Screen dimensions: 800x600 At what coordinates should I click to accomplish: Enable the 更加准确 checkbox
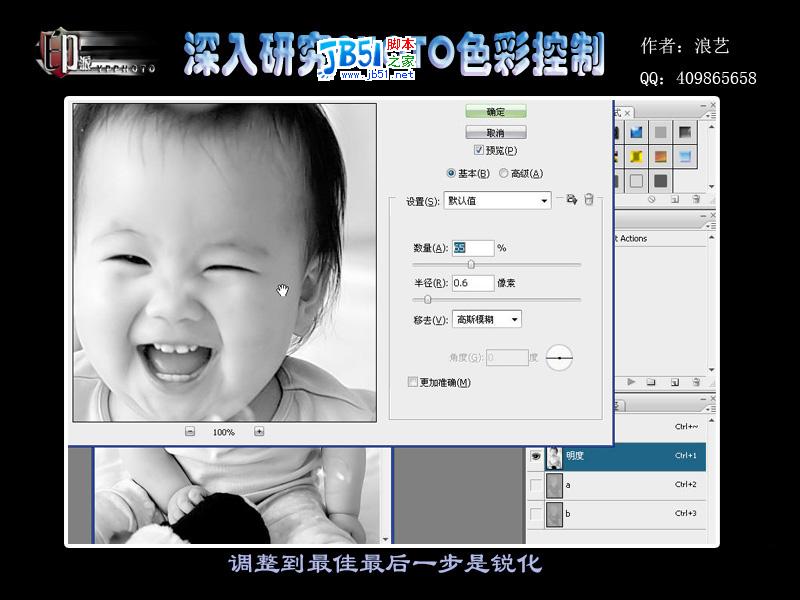413,382
